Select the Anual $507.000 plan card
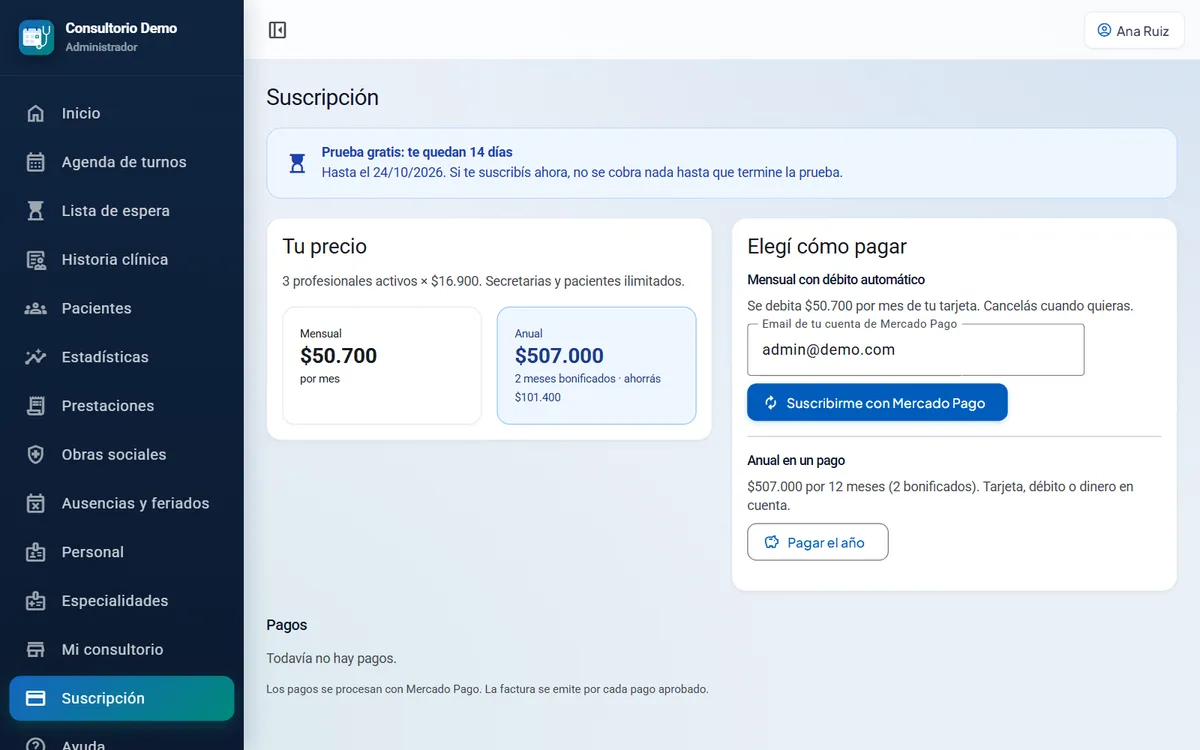The width and height of the screenshot is (1200, 750). click(596, 366)
